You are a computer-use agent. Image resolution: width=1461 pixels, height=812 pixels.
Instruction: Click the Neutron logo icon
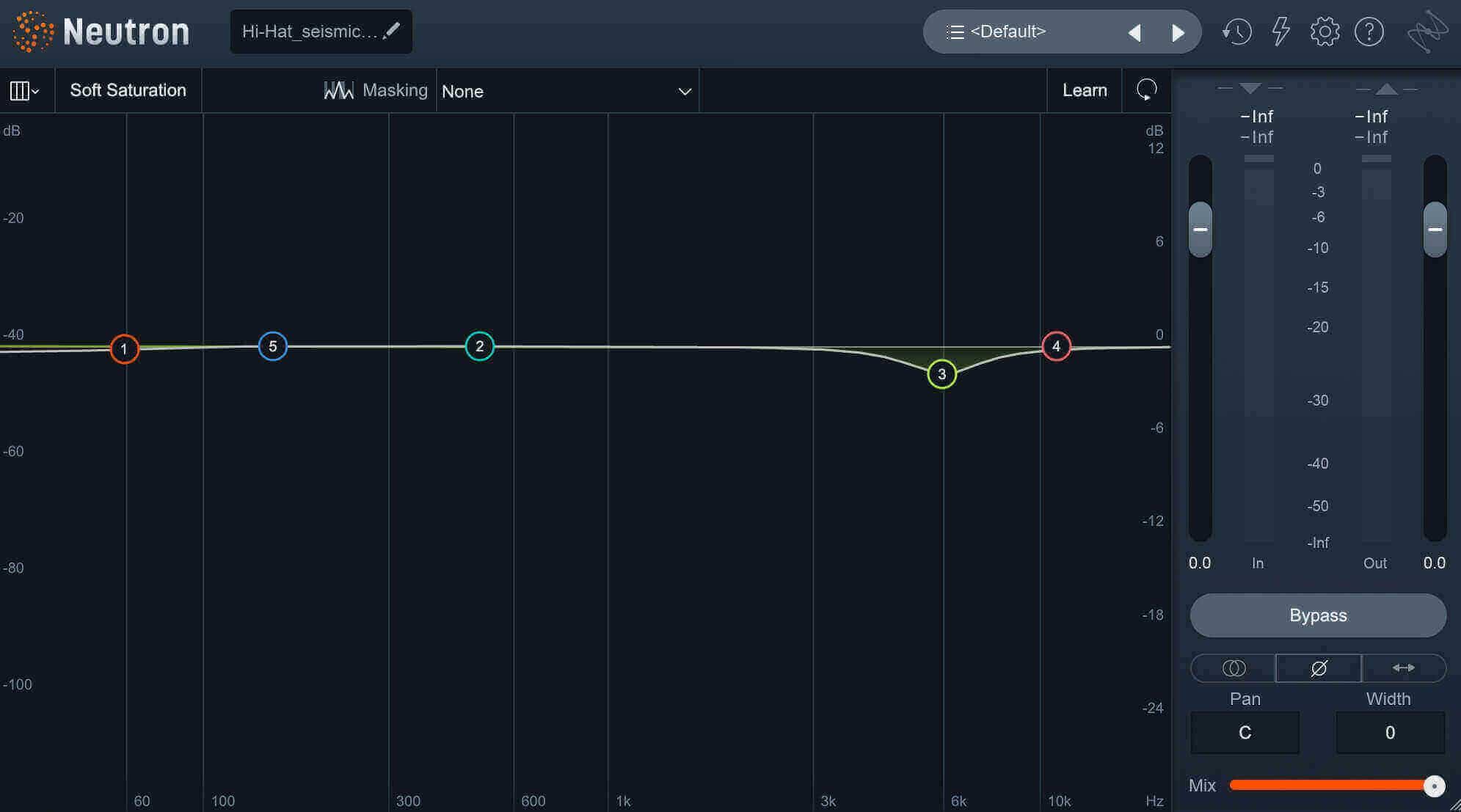click(33, 32)
